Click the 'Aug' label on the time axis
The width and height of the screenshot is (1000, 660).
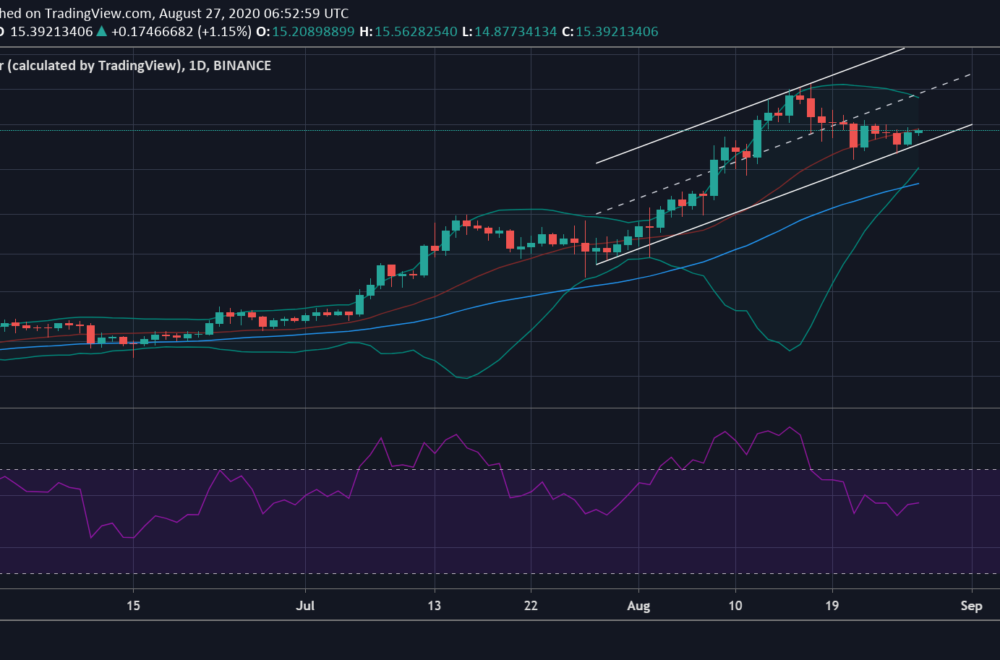[x=638, y=605]
